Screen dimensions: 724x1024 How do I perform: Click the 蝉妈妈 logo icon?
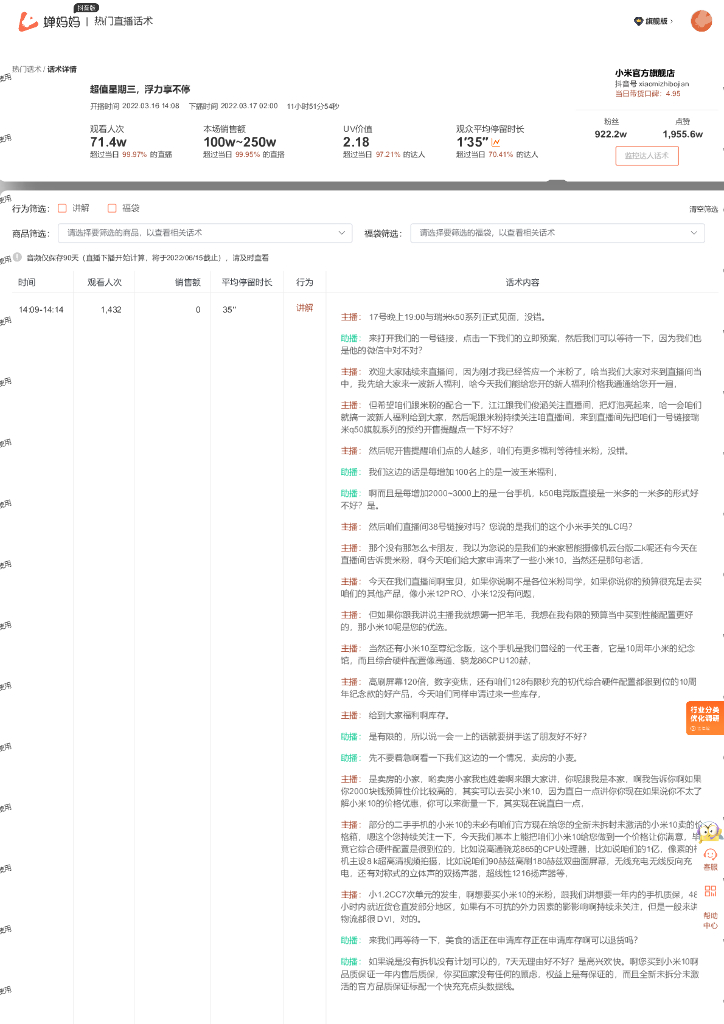pyautogui.click(x=28, y=22)
